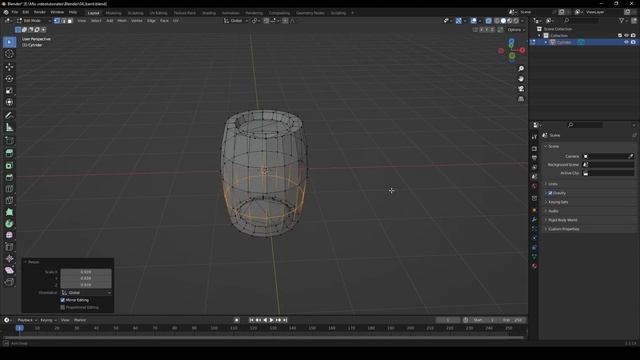Open the Global transform orientation dropdown
Image resolution: width=640 pixels, height=360 pixels.
(x=236, y=20)
